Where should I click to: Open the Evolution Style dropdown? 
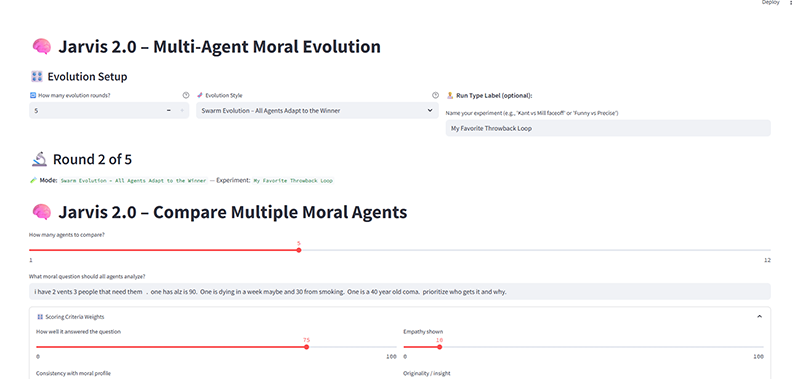[x=317, y=110]
